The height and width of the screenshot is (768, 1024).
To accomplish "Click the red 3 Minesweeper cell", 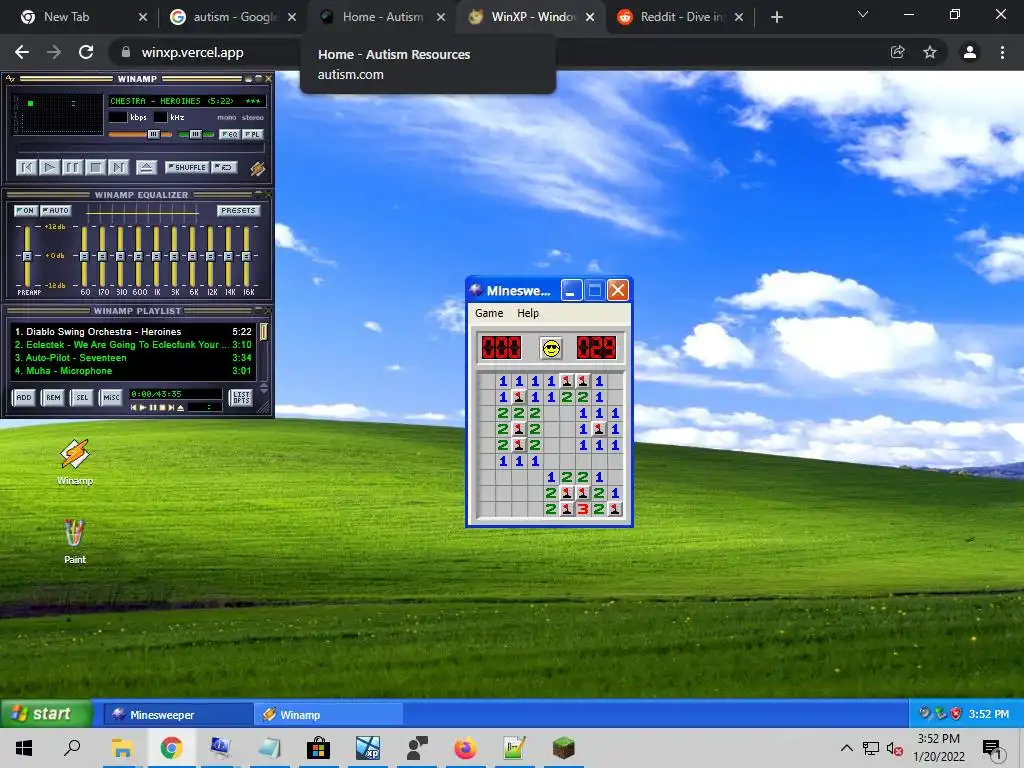I will point(583,509).
